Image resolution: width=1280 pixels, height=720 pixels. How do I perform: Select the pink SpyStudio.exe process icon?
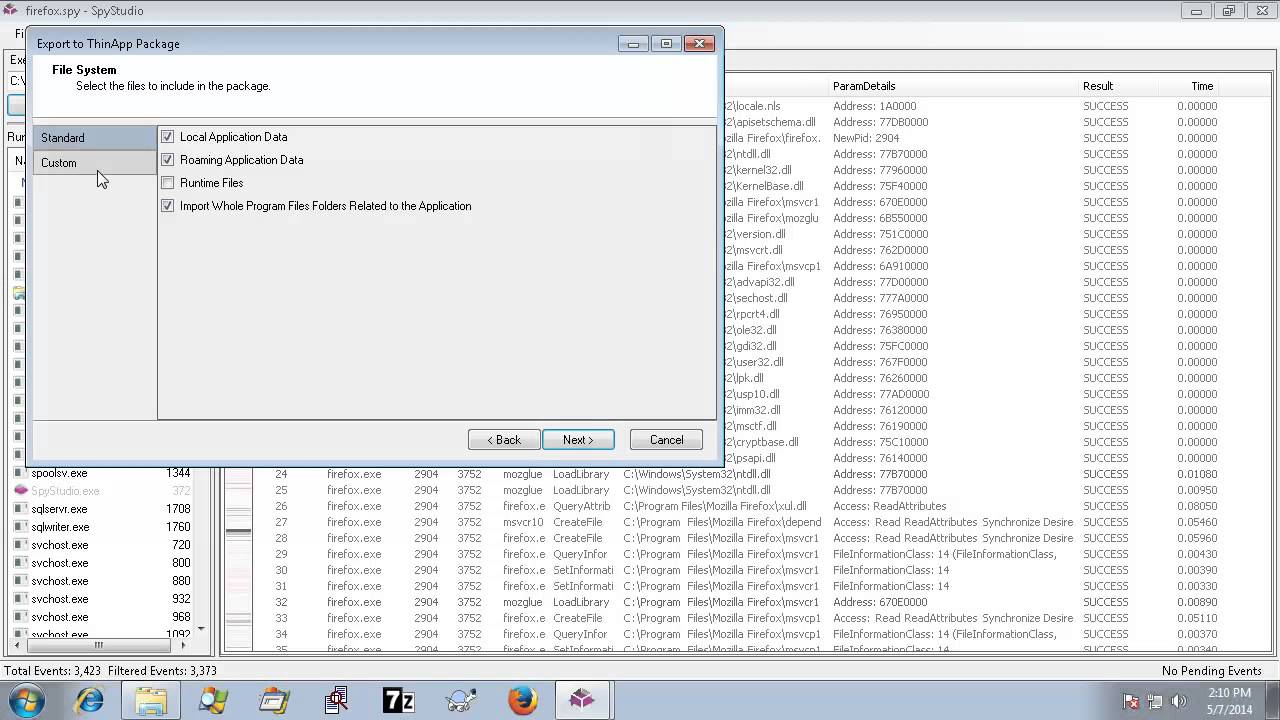20,491
